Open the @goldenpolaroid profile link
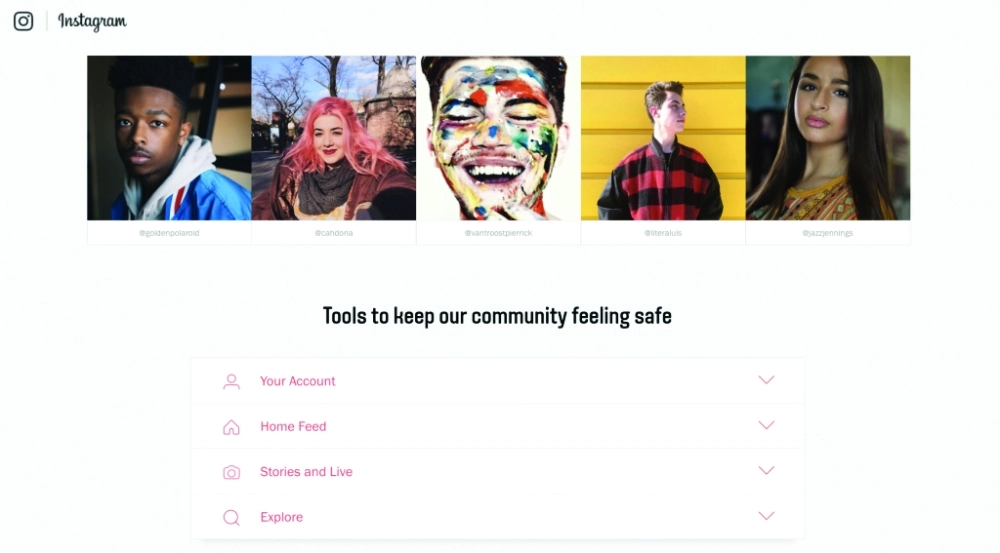The height and width of the screenshot is (553, 1000). click(x=169, y=233)
